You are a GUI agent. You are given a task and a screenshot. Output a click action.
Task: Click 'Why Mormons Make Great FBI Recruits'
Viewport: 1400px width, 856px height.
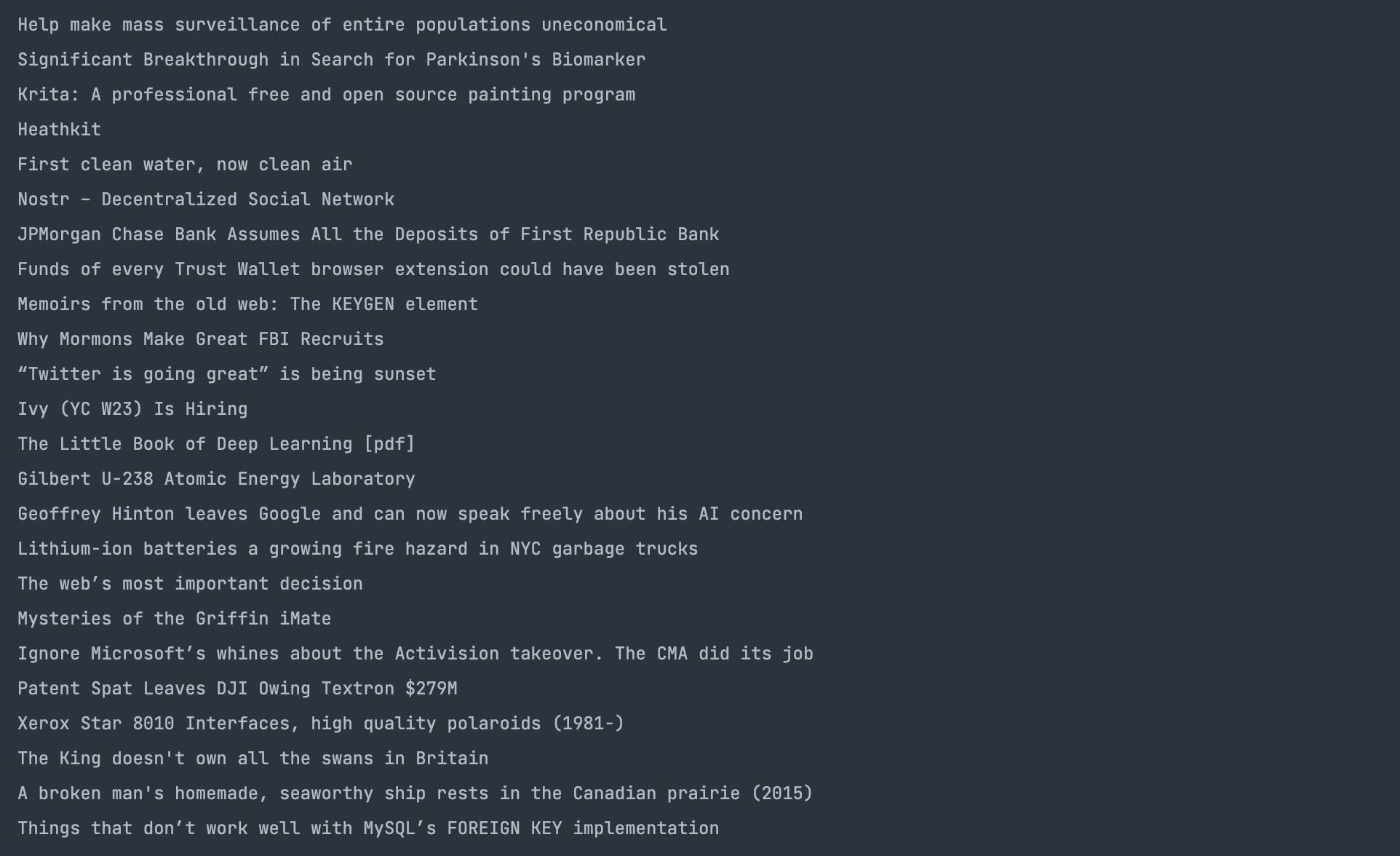200,339
